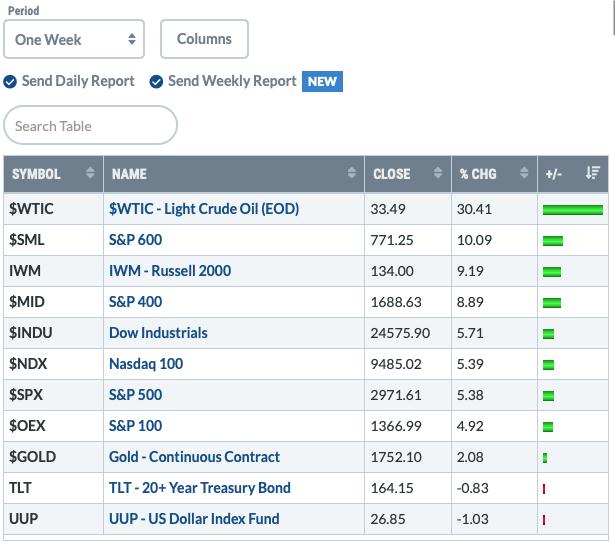Click close value 134.00

[392, 271]
